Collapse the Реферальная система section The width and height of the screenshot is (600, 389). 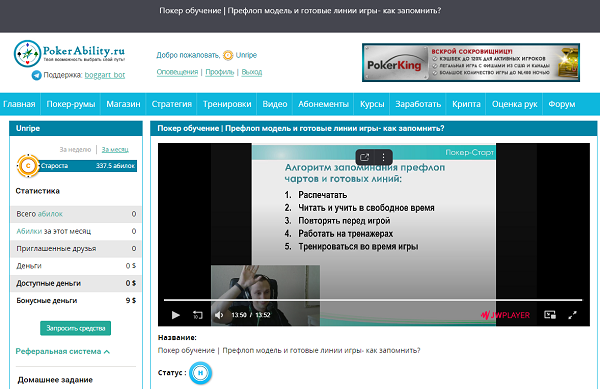[x=63, y=351]
